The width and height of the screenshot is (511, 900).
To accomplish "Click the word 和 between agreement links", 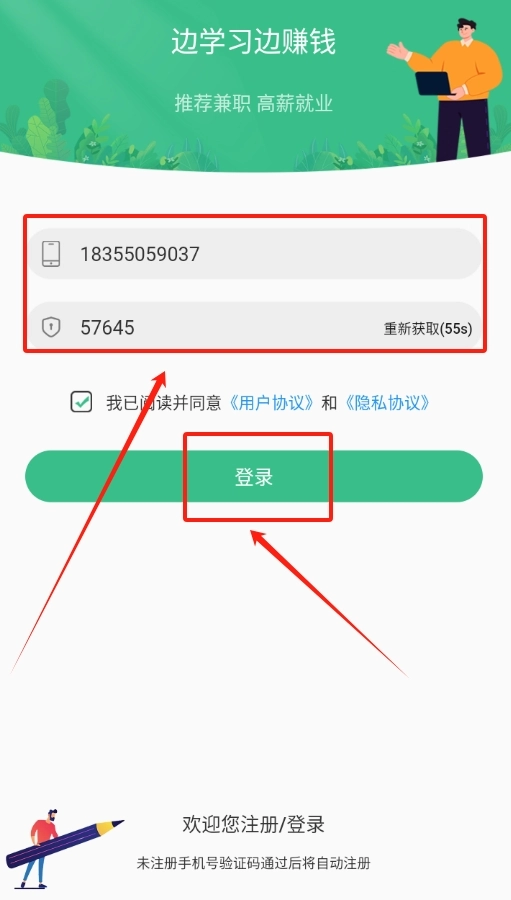I will tap(329, 403).
